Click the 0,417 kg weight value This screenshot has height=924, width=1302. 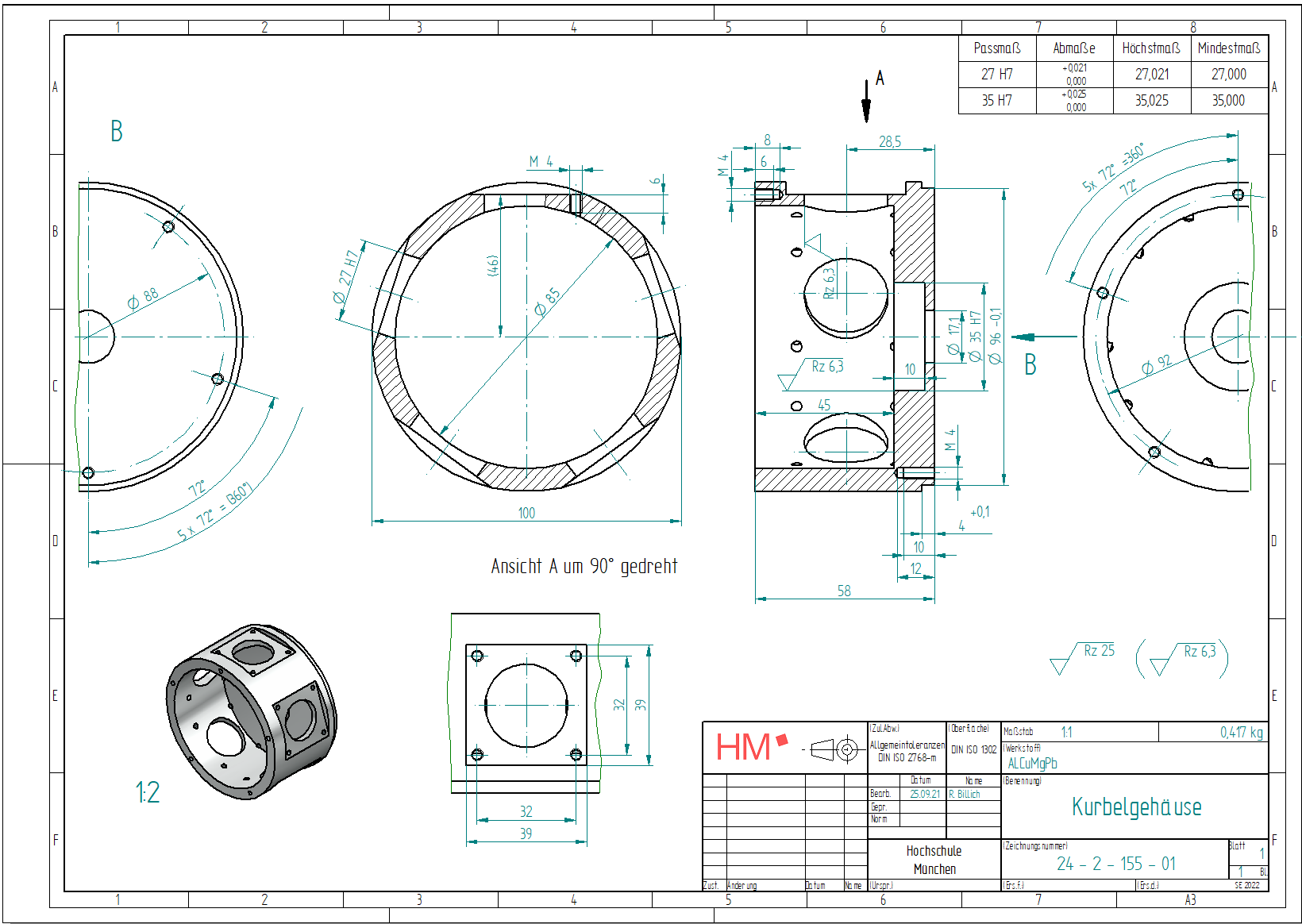[x=1241, y=732]
